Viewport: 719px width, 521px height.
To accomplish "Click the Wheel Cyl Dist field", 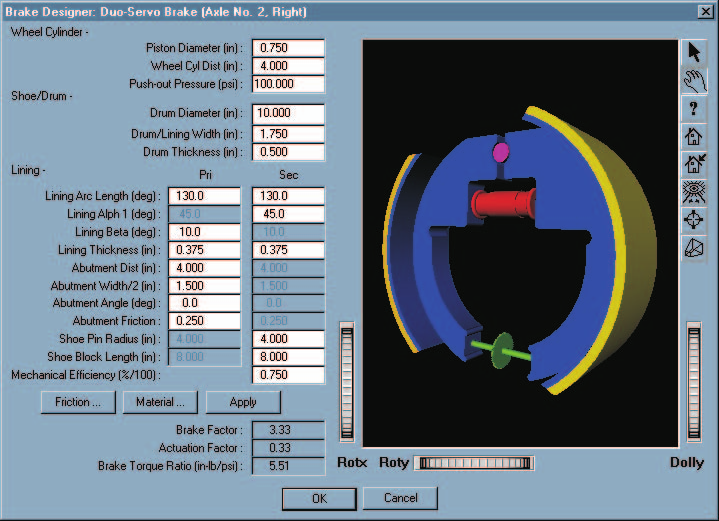I will click(288, 66).
